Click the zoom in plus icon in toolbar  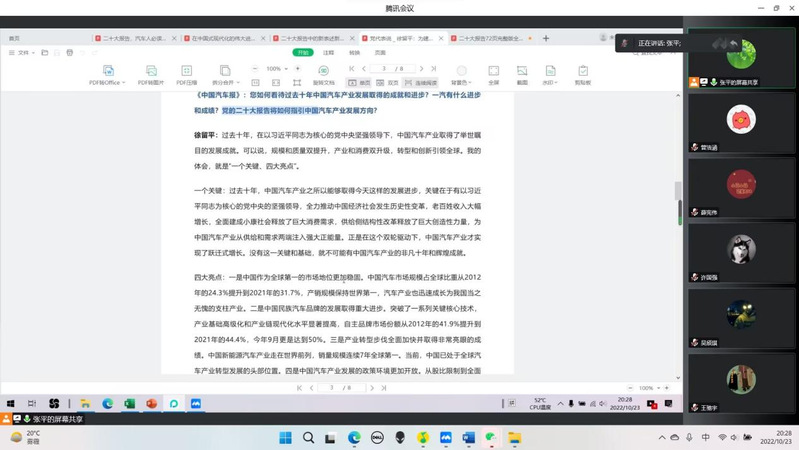coord(296,69)
